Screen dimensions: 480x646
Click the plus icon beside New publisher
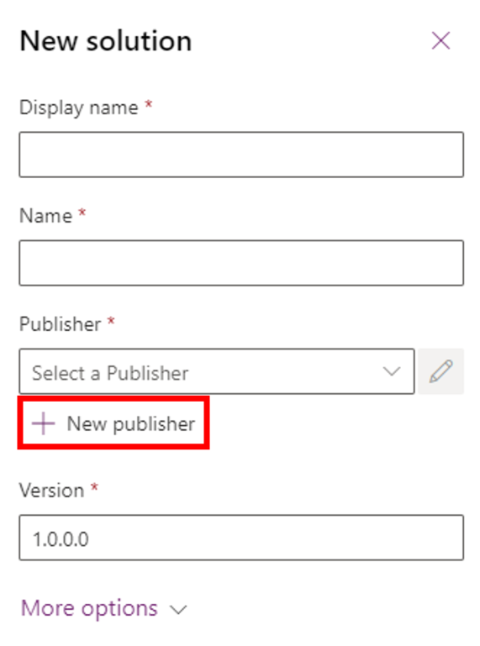click(43, 424)
